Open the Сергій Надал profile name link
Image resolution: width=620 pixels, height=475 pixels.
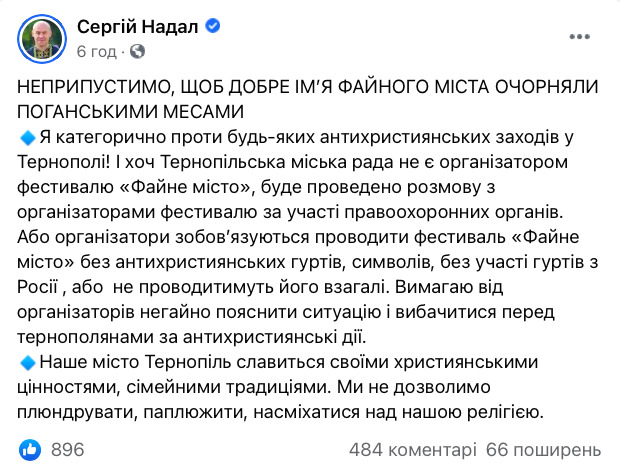coord(130,26)
